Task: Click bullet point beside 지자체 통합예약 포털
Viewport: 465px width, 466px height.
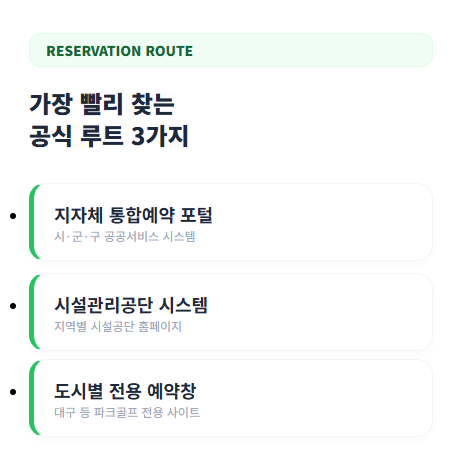Action: point(13,216)
